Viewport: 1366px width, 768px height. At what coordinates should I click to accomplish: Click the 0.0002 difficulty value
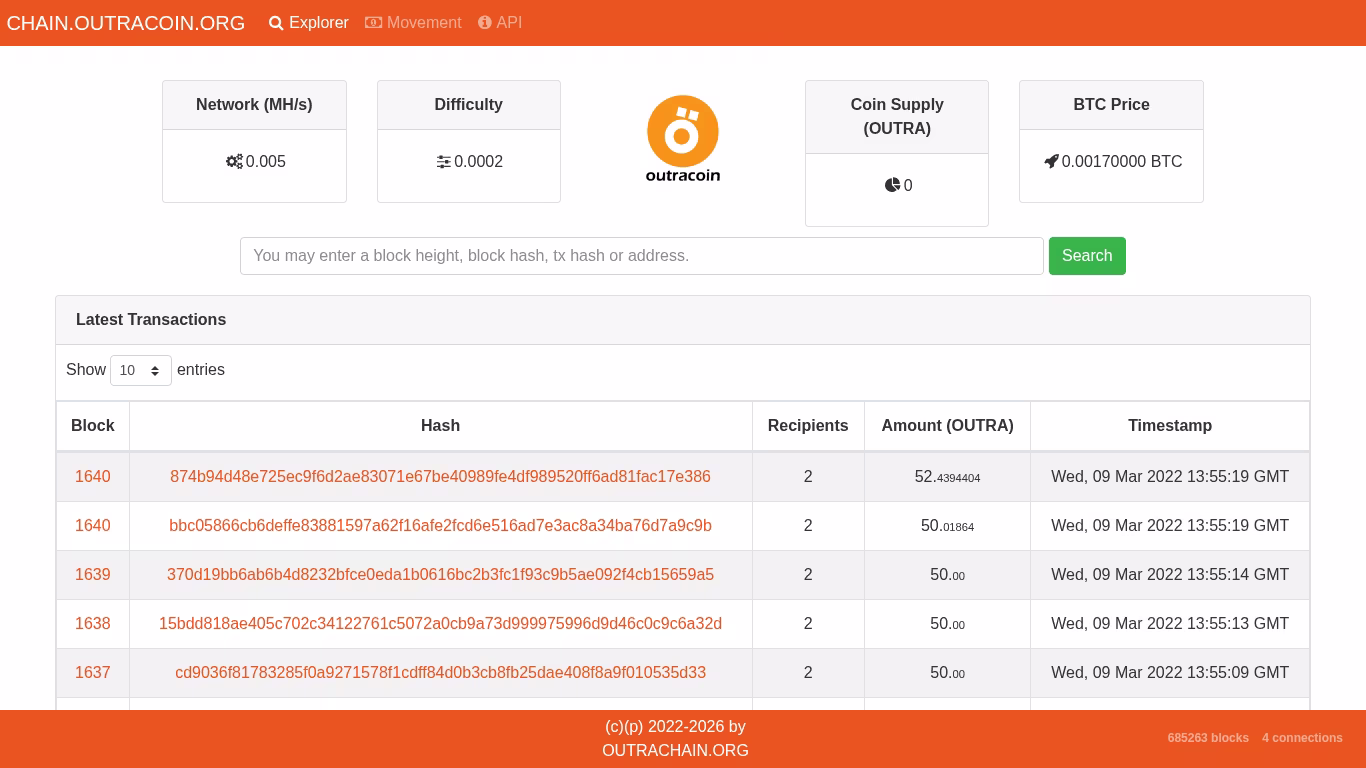tap(479, 162)
